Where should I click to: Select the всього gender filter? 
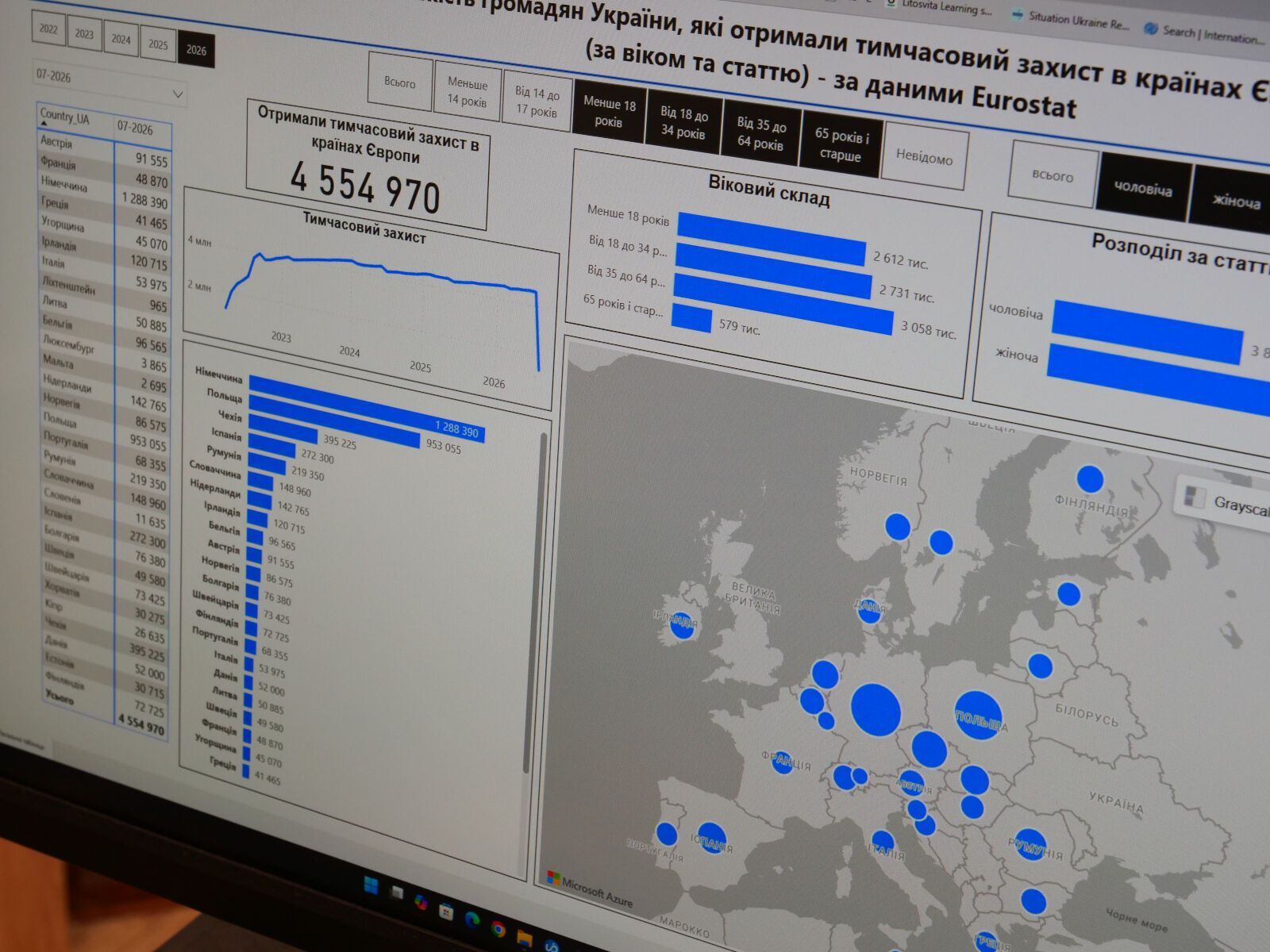(1053, 175)
